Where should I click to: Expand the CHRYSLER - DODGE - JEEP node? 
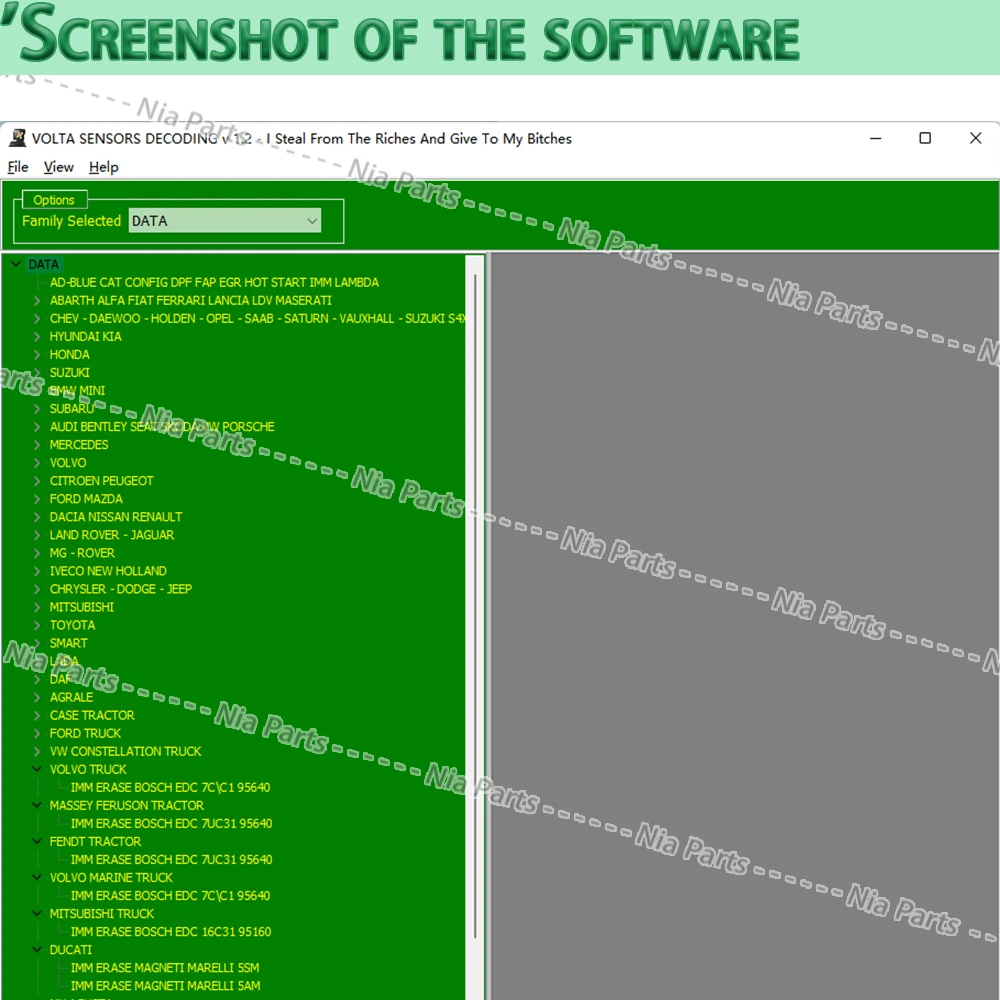pos(37,589)
